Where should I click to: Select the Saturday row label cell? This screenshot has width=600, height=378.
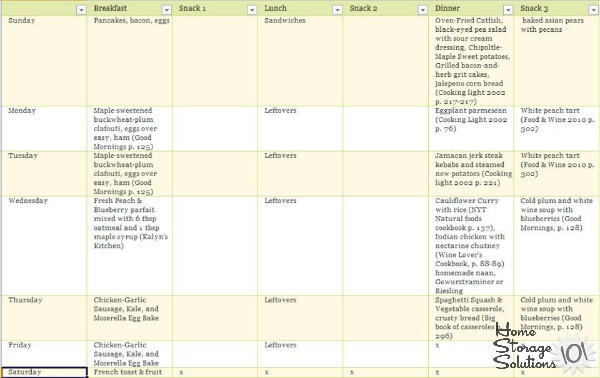(44, 372)
